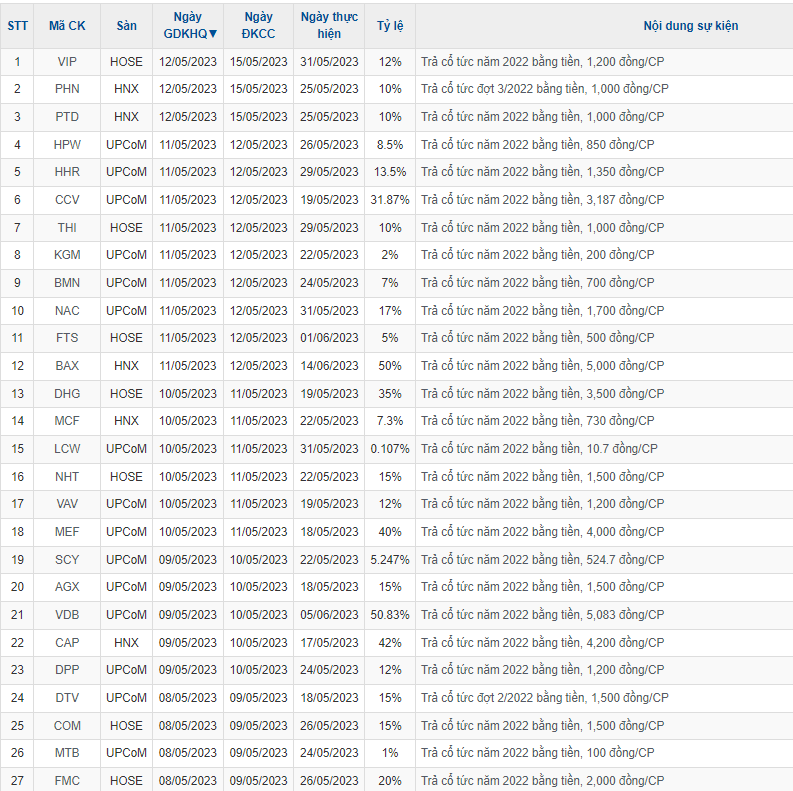The width and height of the screenshot is (793, 791).
Task: Open the VIP stock code
Action: click(x=67, y=62)
